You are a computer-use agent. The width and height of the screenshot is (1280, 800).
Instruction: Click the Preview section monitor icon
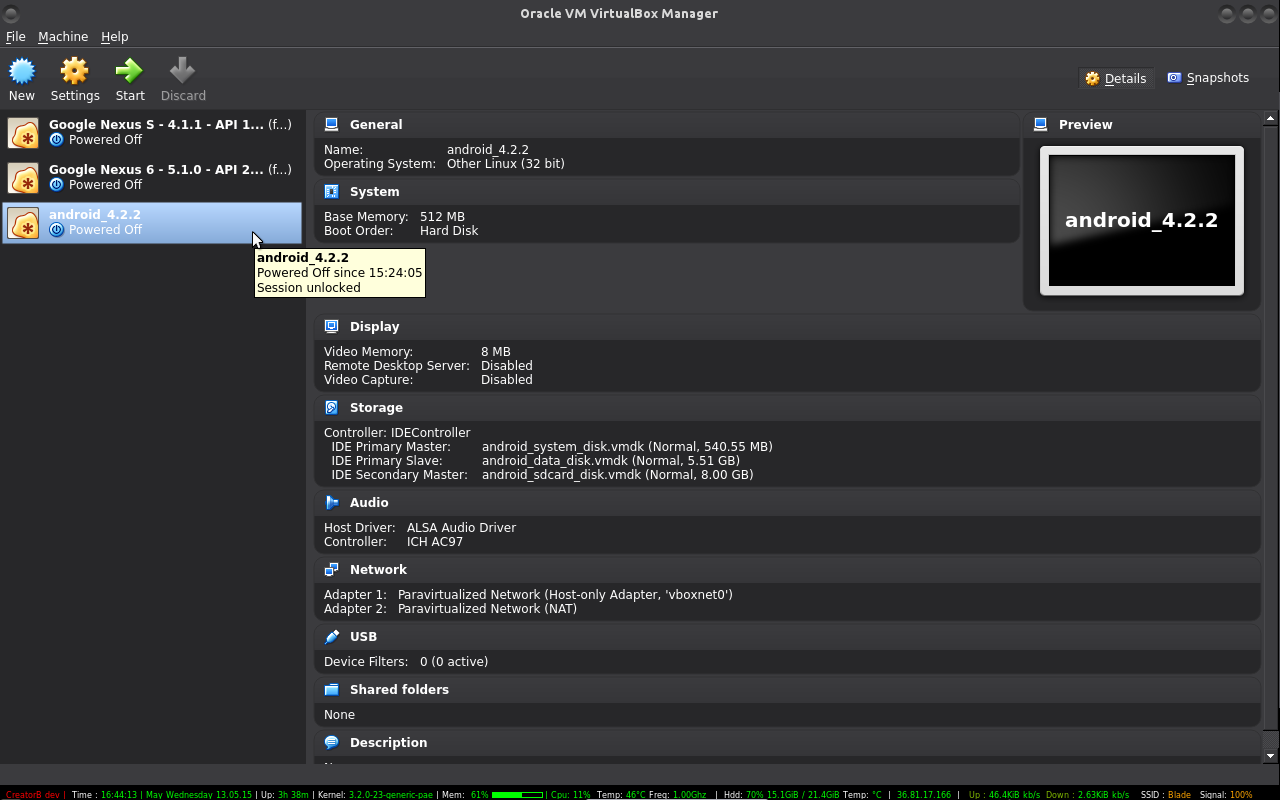point(1041,125)
